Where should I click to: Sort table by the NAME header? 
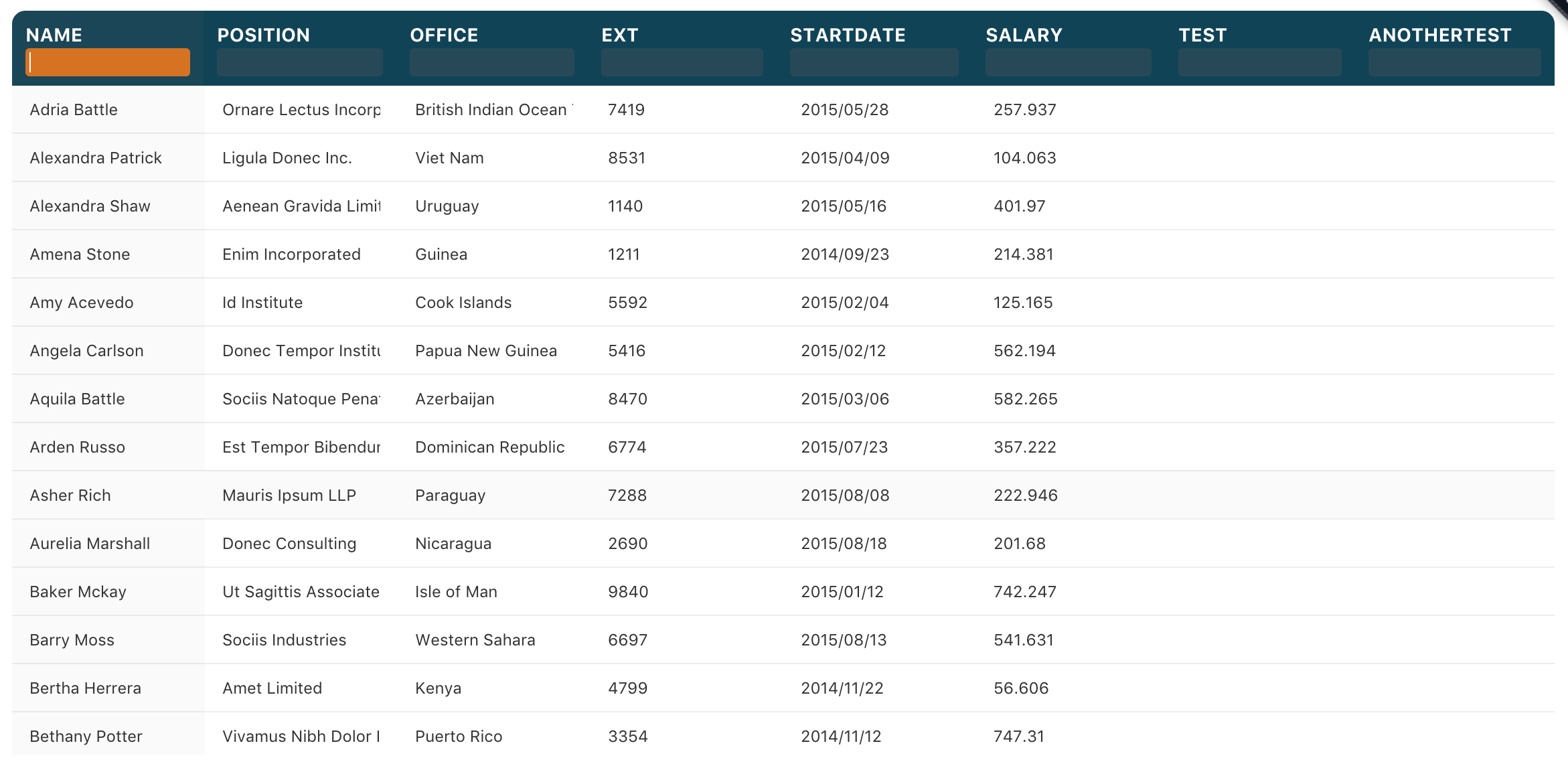(54, 35)
